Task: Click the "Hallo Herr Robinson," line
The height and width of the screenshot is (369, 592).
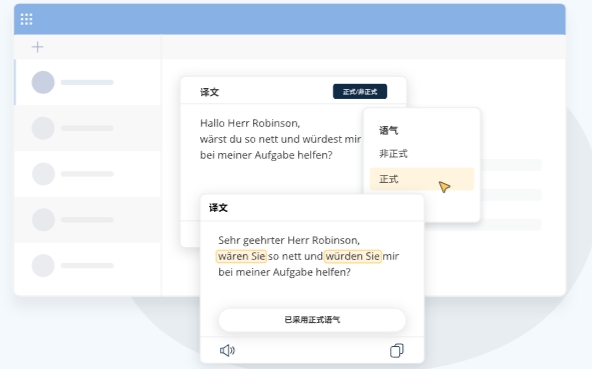Action: pyautogui.click(x=250, y=123)
